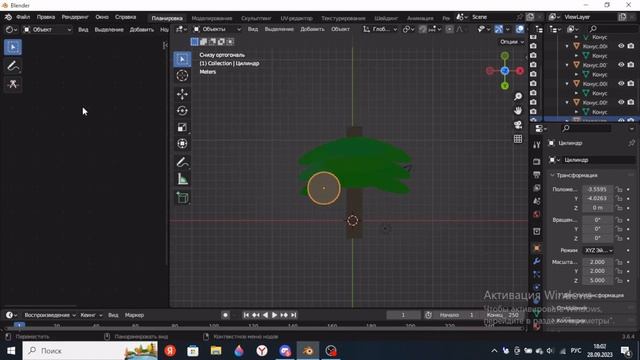Toggle the lock for Location X
Screen dimensions: 640x360
619,189
